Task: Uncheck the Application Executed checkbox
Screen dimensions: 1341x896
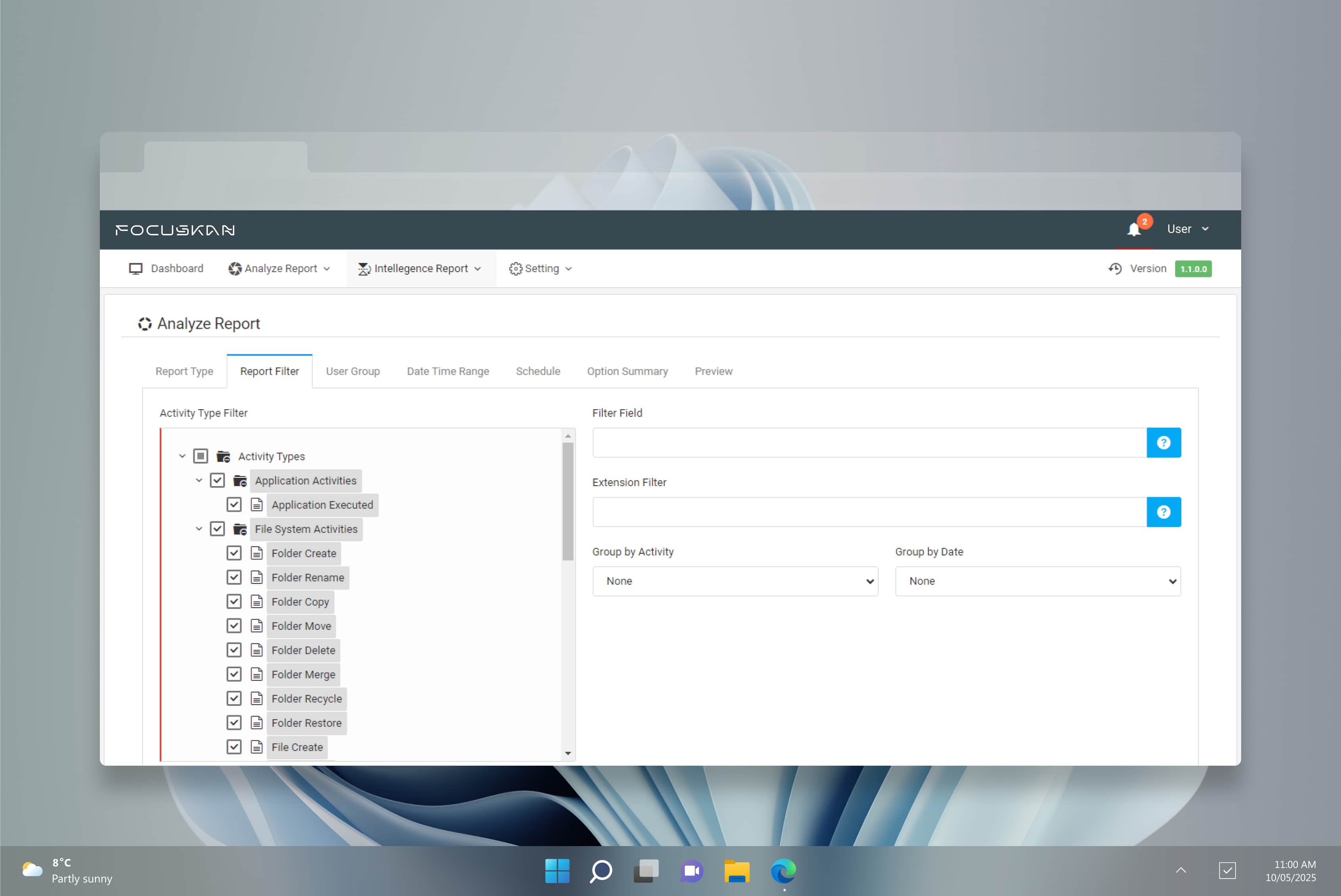Action: 234,505
